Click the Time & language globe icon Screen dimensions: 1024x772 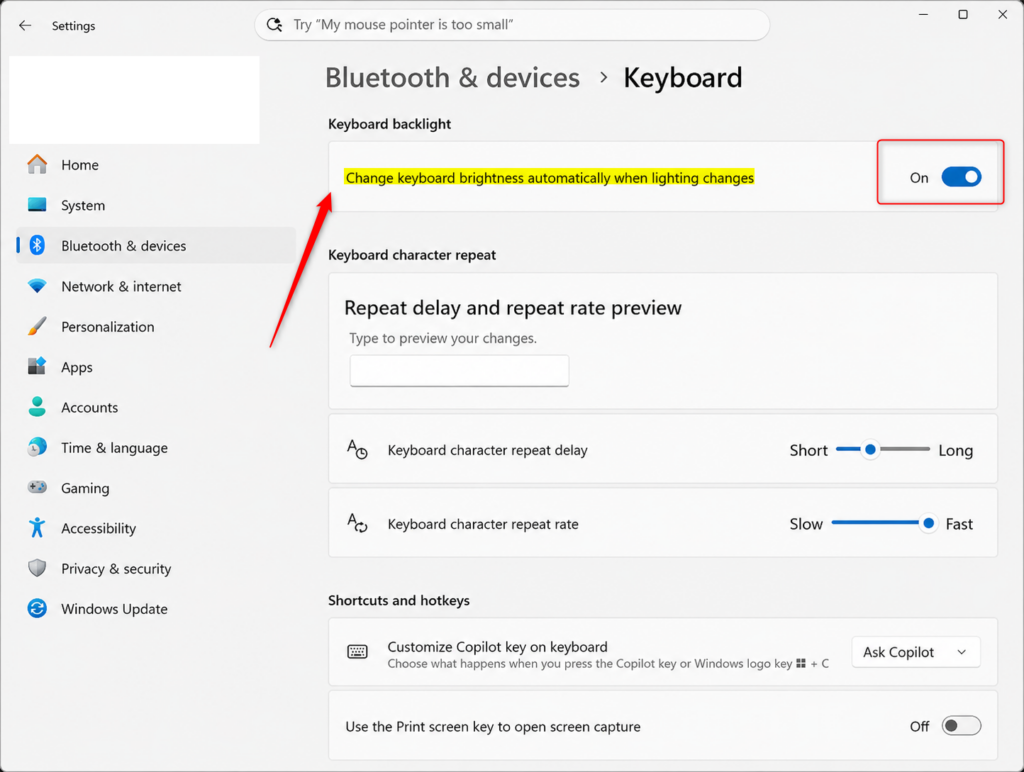click(37, 447)
